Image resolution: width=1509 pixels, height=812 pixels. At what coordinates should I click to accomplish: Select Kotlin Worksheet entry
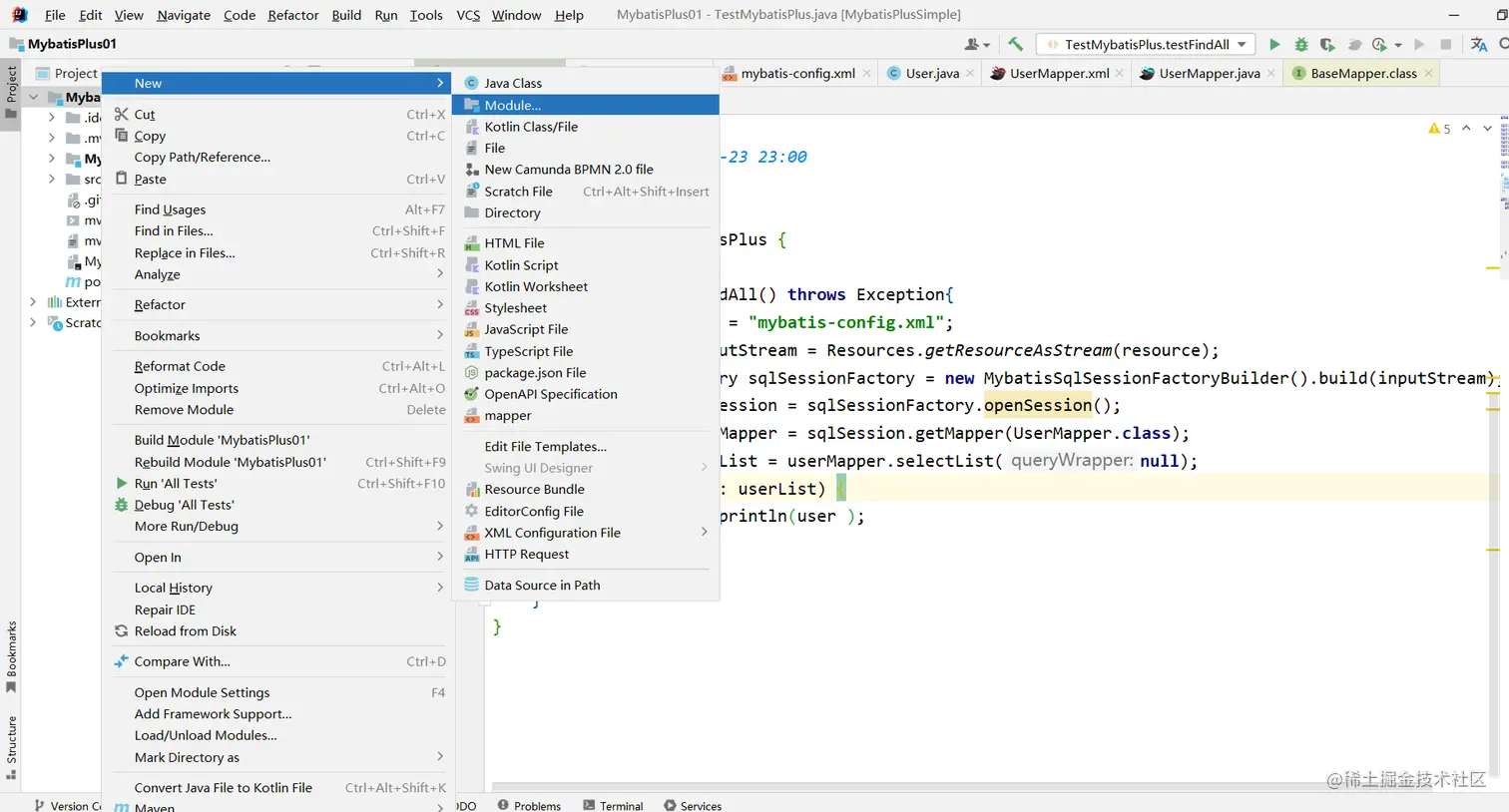coord(586,286)
